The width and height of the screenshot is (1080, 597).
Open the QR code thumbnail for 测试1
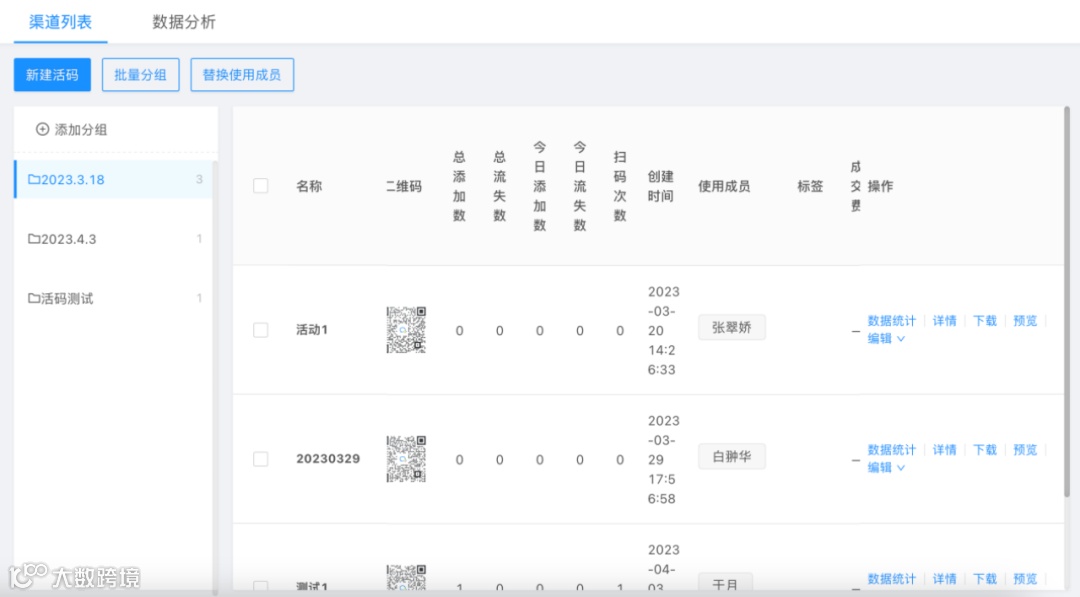[406, 577]
